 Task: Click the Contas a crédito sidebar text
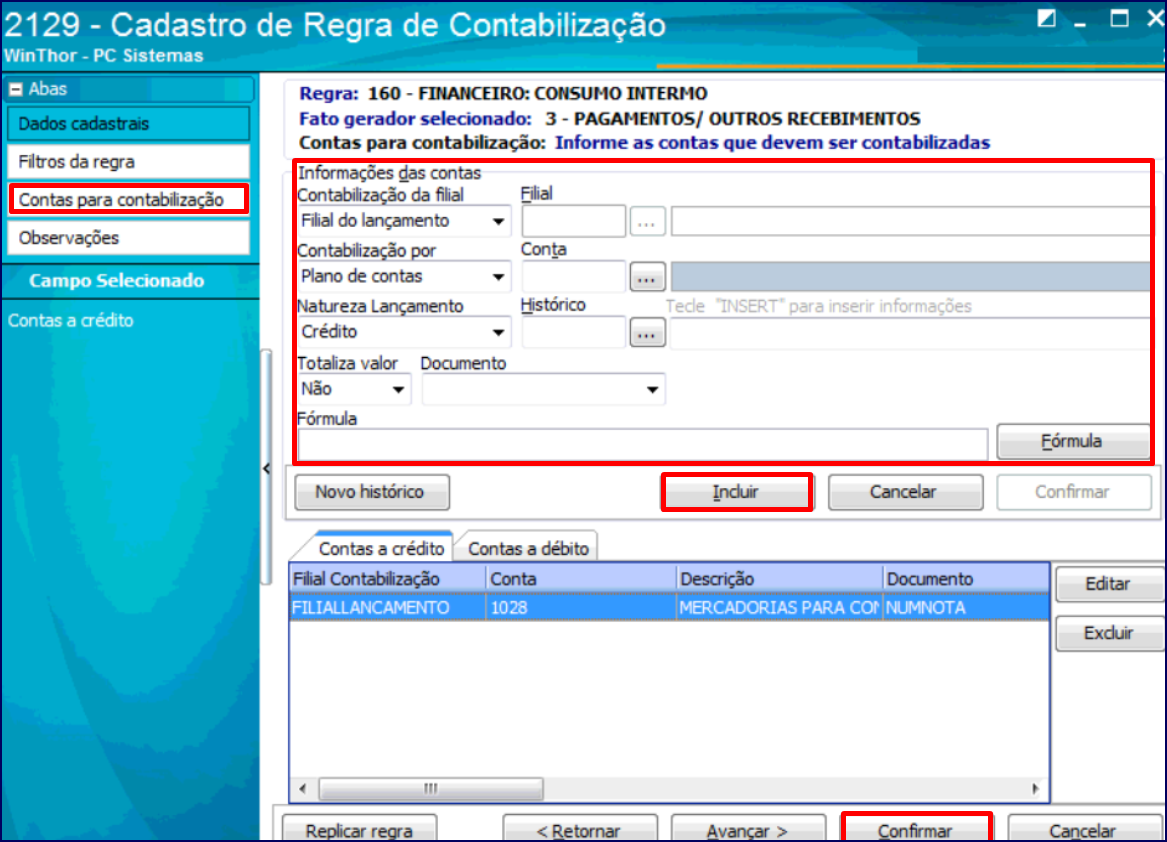[x=71, y=321]
